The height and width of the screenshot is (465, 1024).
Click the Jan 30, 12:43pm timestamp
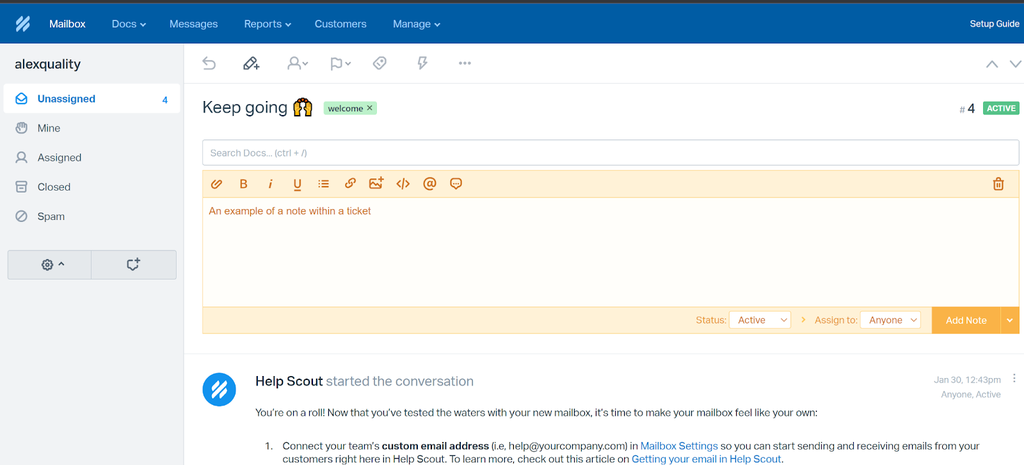pos(967,380)
